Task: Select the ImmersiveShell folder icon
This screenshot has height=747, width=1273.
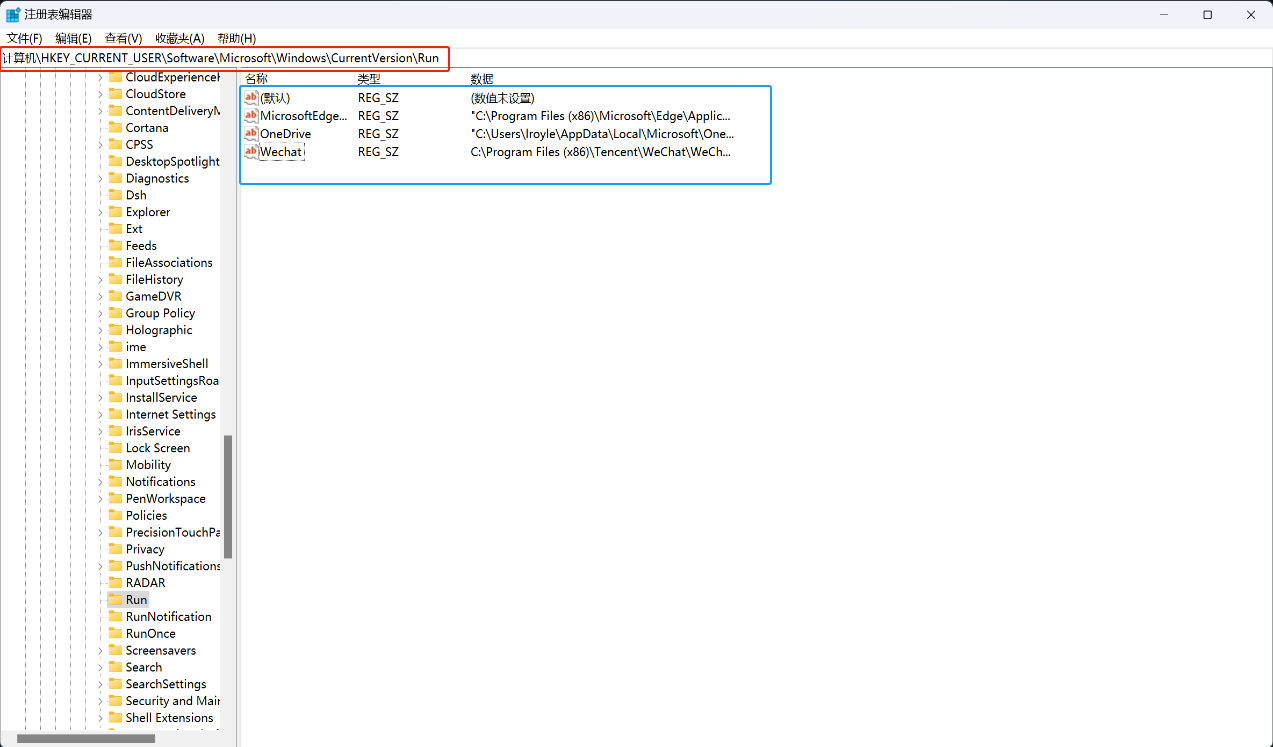Action: [x=115, y=364]
